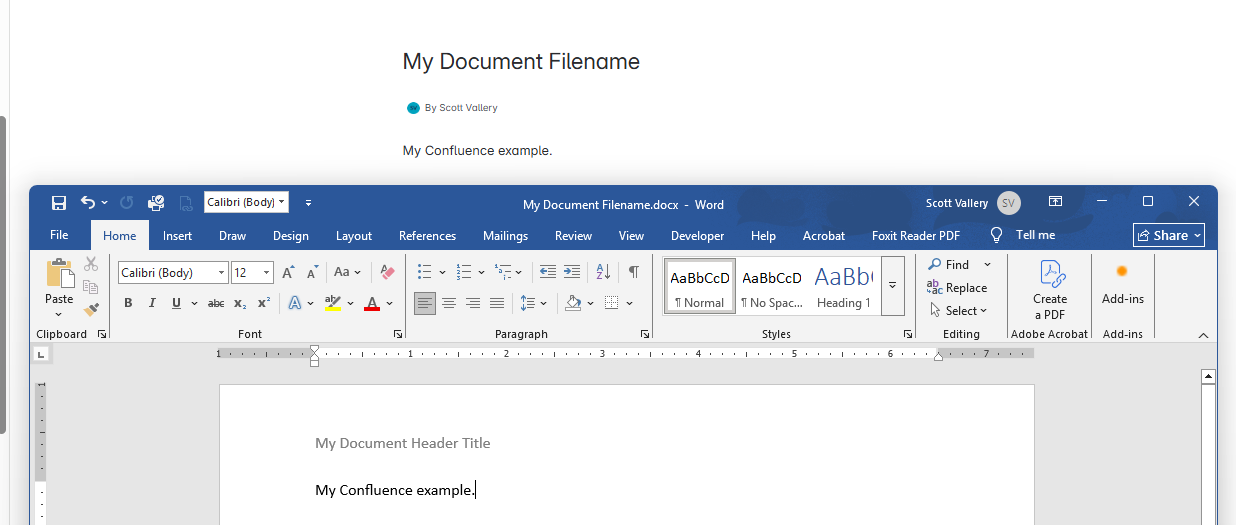This screenshot has width=1236, height=525.
Task: Go to the Layout tab
Action: coord(354,236)
